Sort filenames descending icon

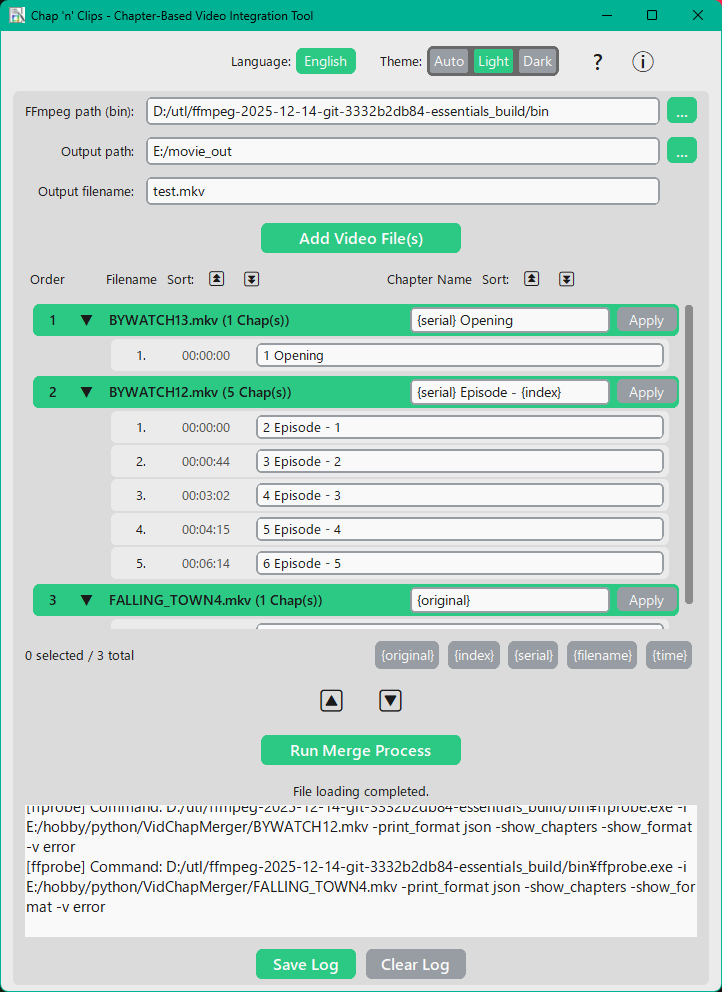[x=251, y=279]
